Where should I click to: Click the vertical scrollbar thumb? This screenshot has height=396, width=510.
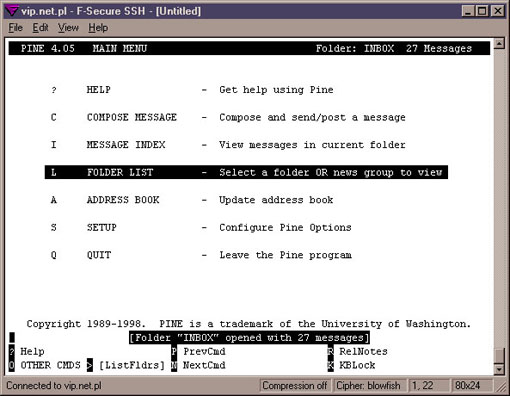tap(499, 356)
